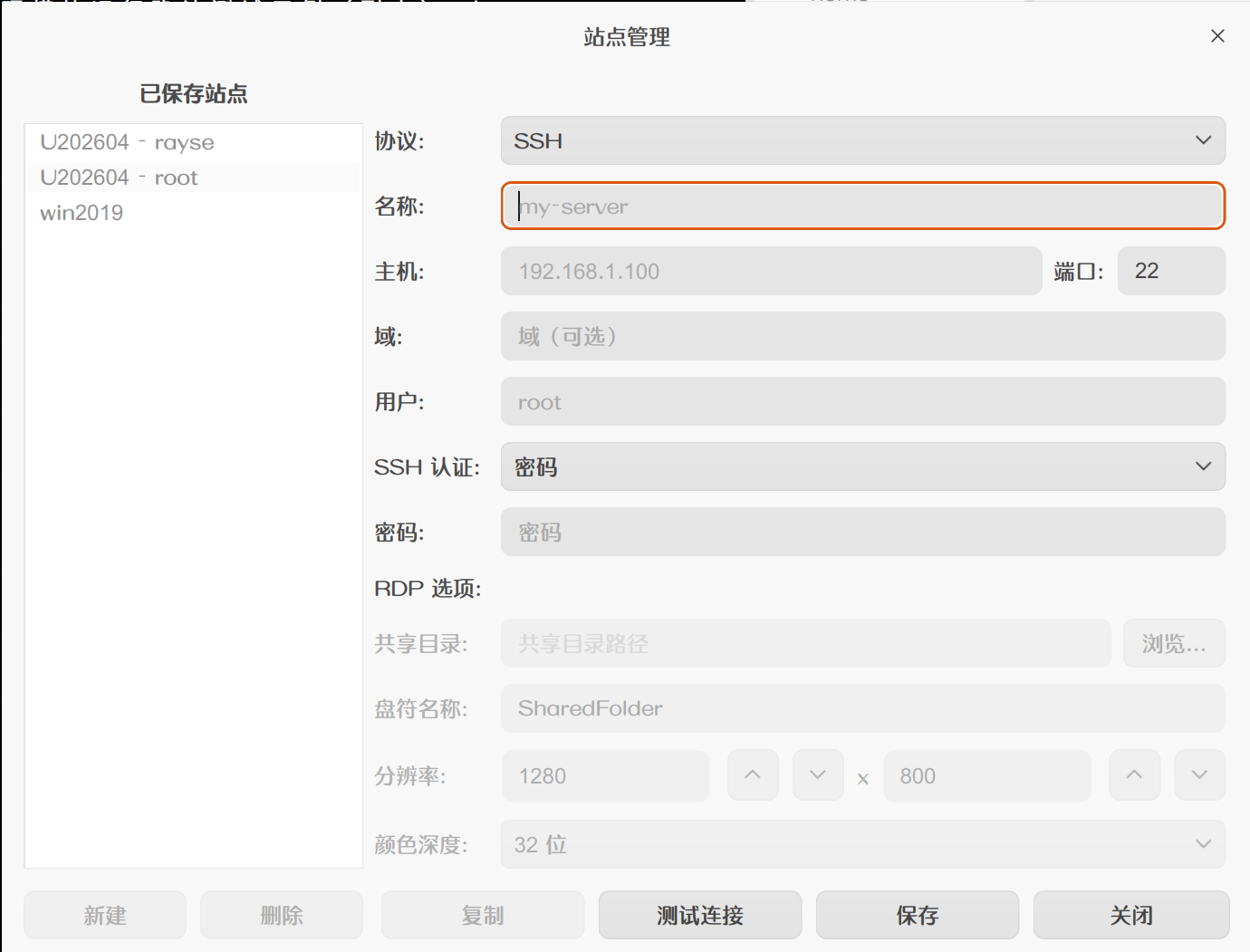This screenshot has width=1250, height=952.
Task: Decrease resolution width with down arrow
Action: click(818, 775)
